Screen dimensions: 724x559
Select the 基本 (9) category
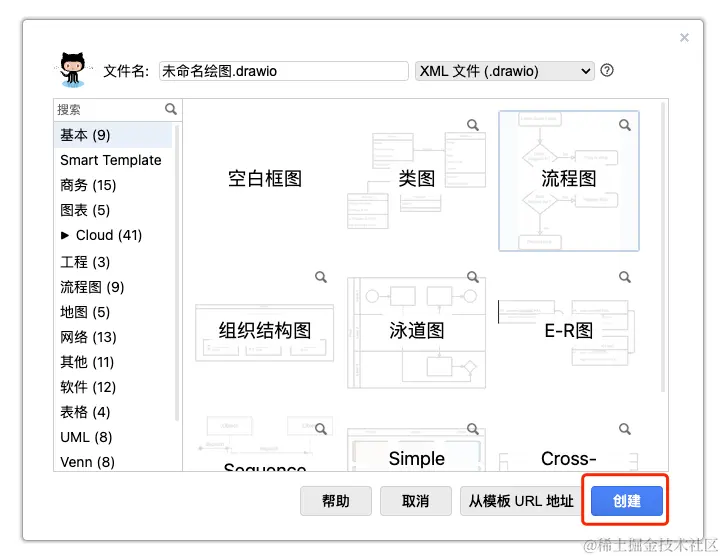(113, 135)
